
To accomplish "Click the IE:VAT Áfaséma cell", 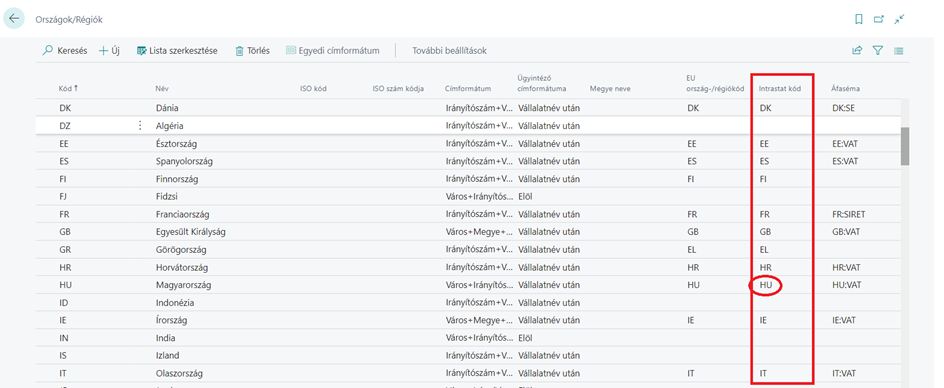I will pos(845,320).
